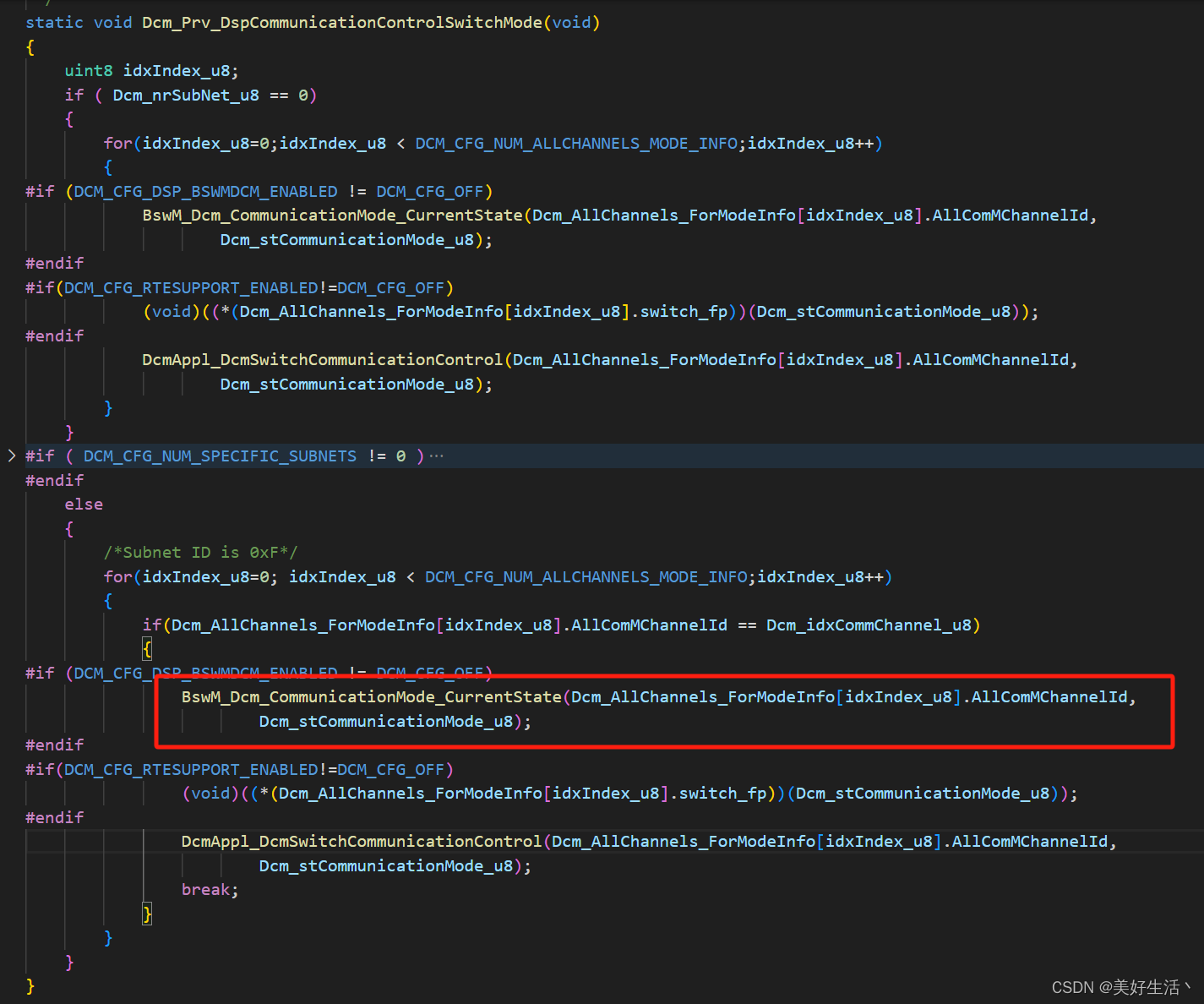This screenshot has height=1004, width=1204.
Task: Click the highlighted BswM_Dcm_CommunicationMode_CurrentState call
Action: (371, 697)
